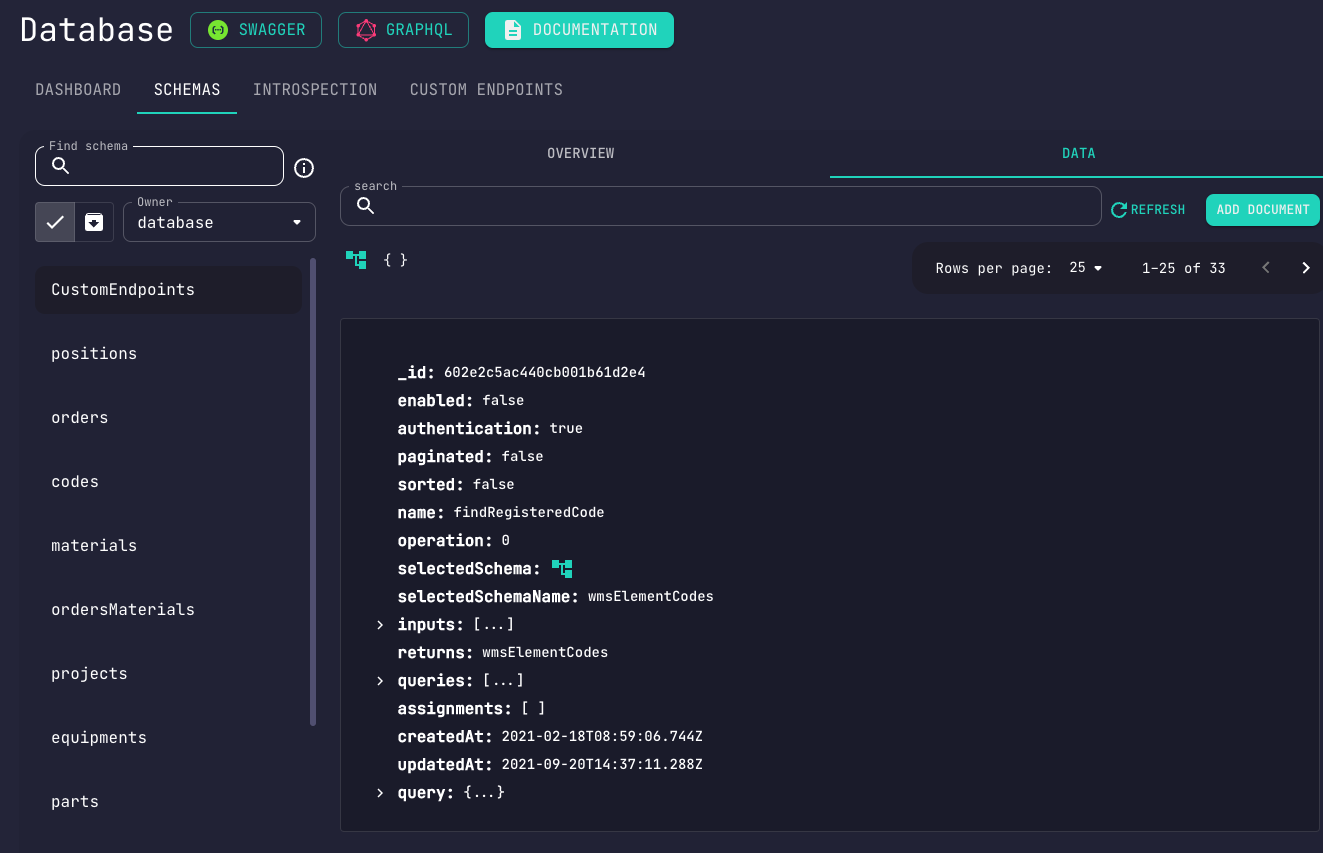Click the magnifier icon in document search
Viewport: 1323px width, 853px height.
365,206
